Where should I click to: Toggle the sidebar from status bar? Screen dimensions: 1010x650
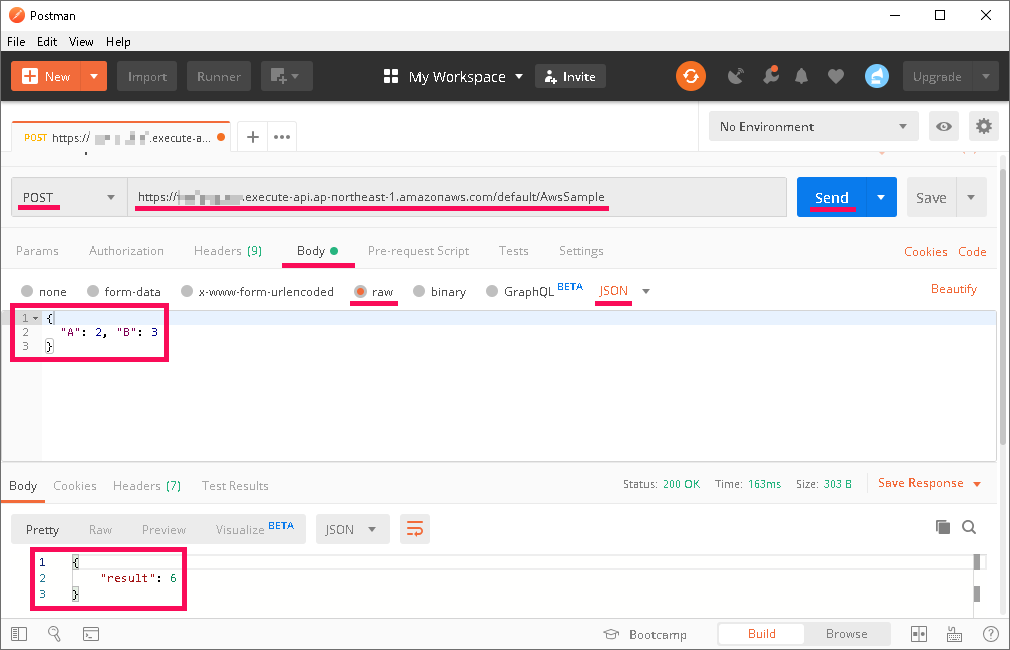point(19,634)
